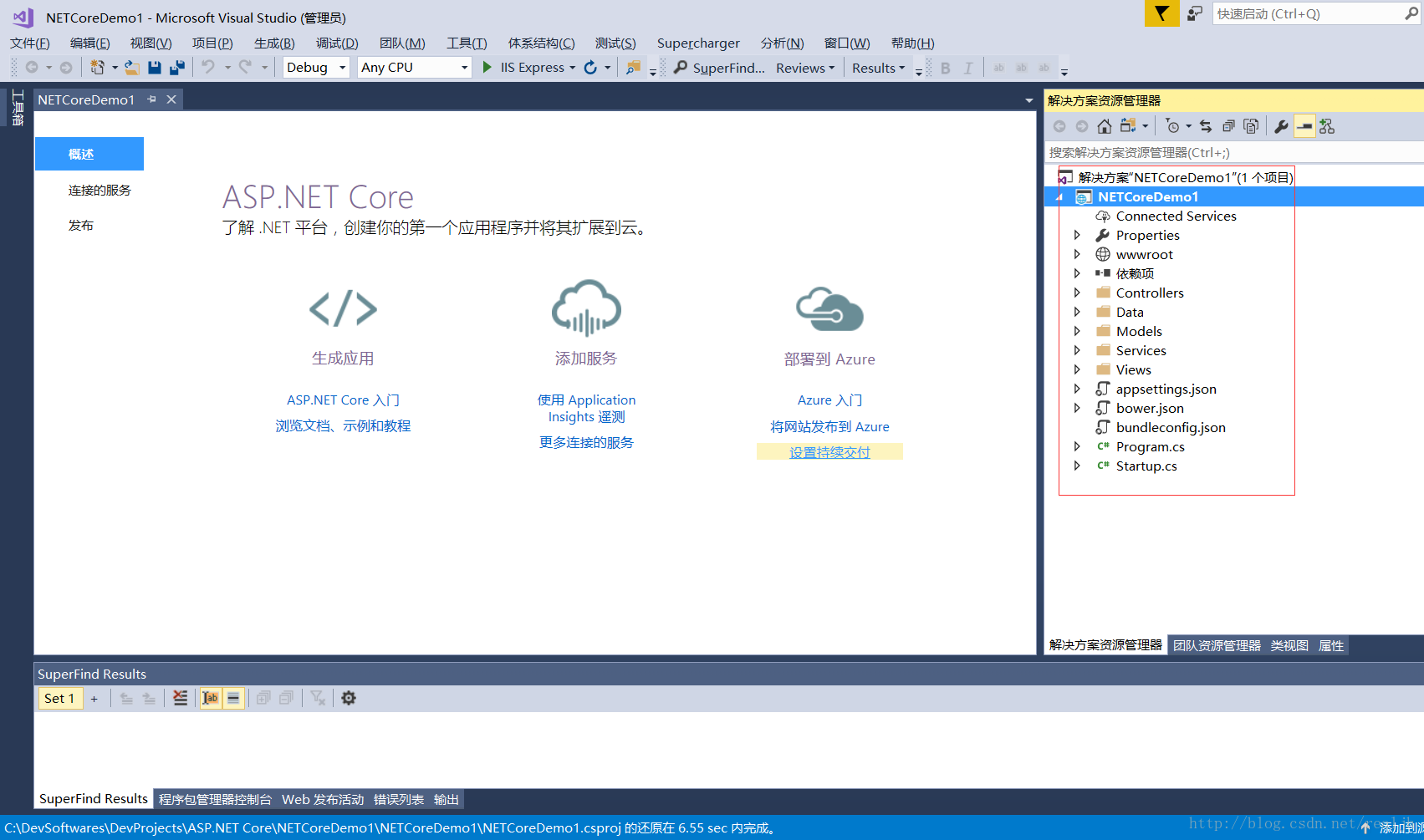Open the 调试(D) menu
The width and height of the screenshot is (1424, 840).
337,43
